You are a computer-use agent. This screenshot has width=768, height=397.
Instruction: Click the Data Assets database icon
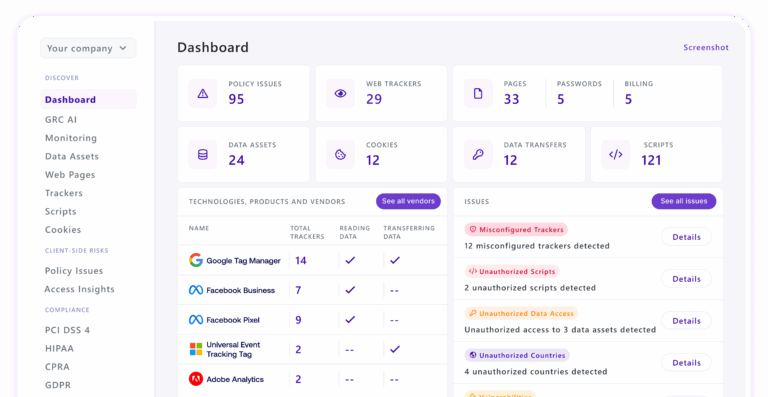(x=203, y=155)
